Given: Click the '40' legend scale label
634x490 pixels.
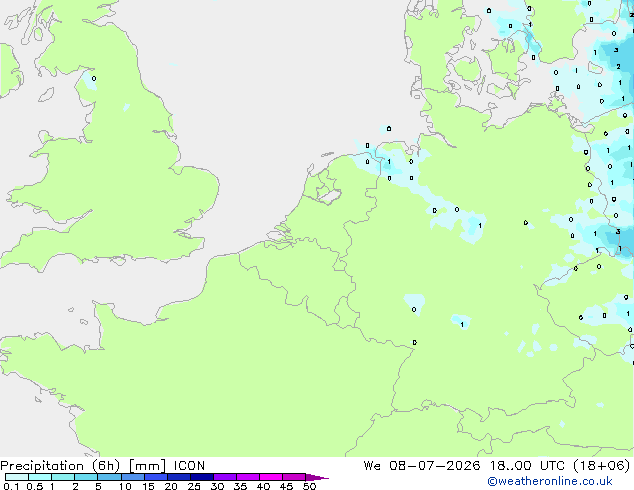Looking at the screenshot, I should 263,486.
